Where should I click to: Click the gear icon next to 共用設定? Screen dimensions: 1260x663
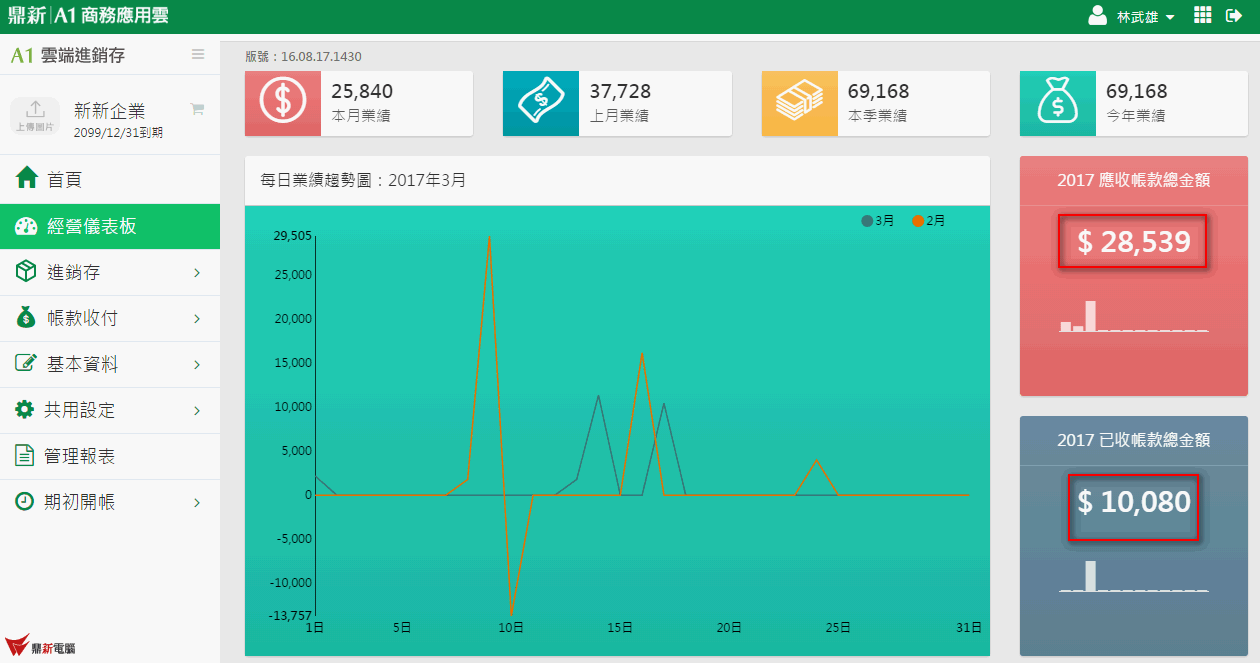point(25,409)
